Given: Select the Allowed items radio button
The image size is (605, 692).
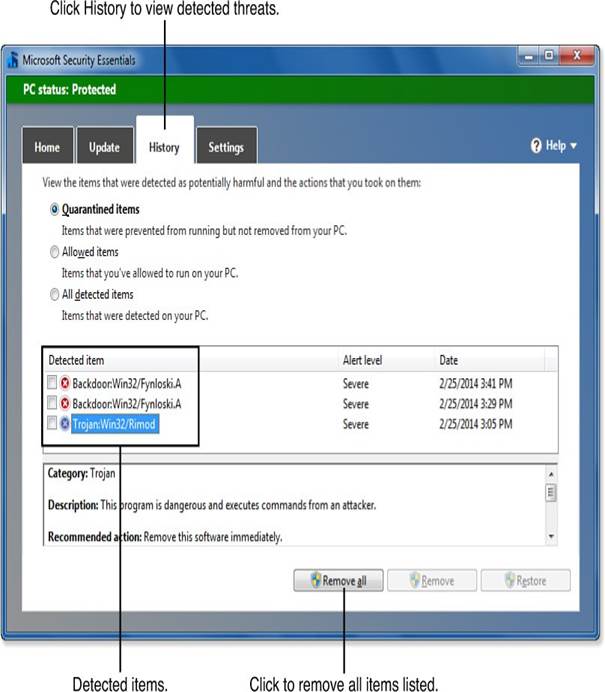Looking at the screenshot, I should point(54,252).
